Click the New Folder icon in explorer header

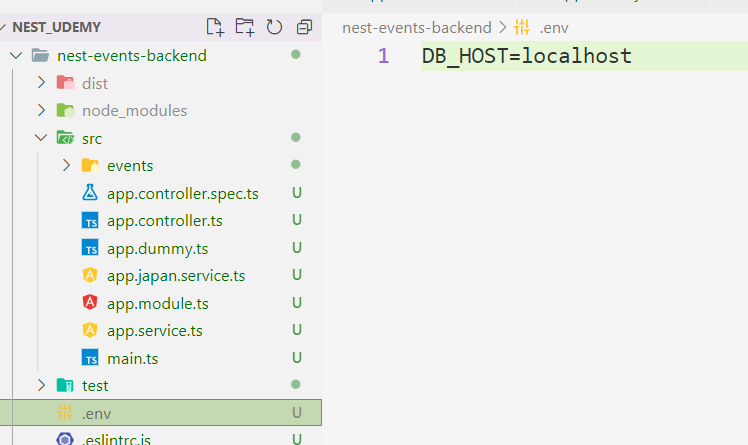(244, 27)
